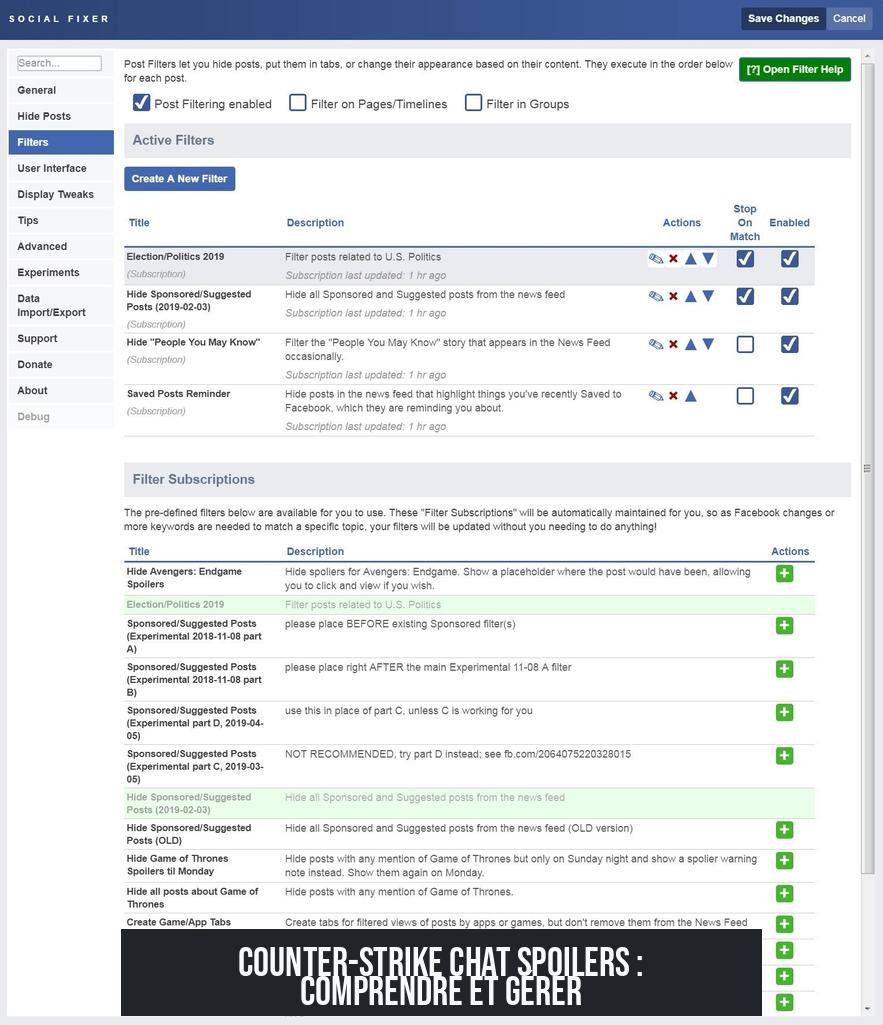Edit the Hide "People You May Know" filter
Viewport: 883px width, 1025px height.
click(656, 344)
